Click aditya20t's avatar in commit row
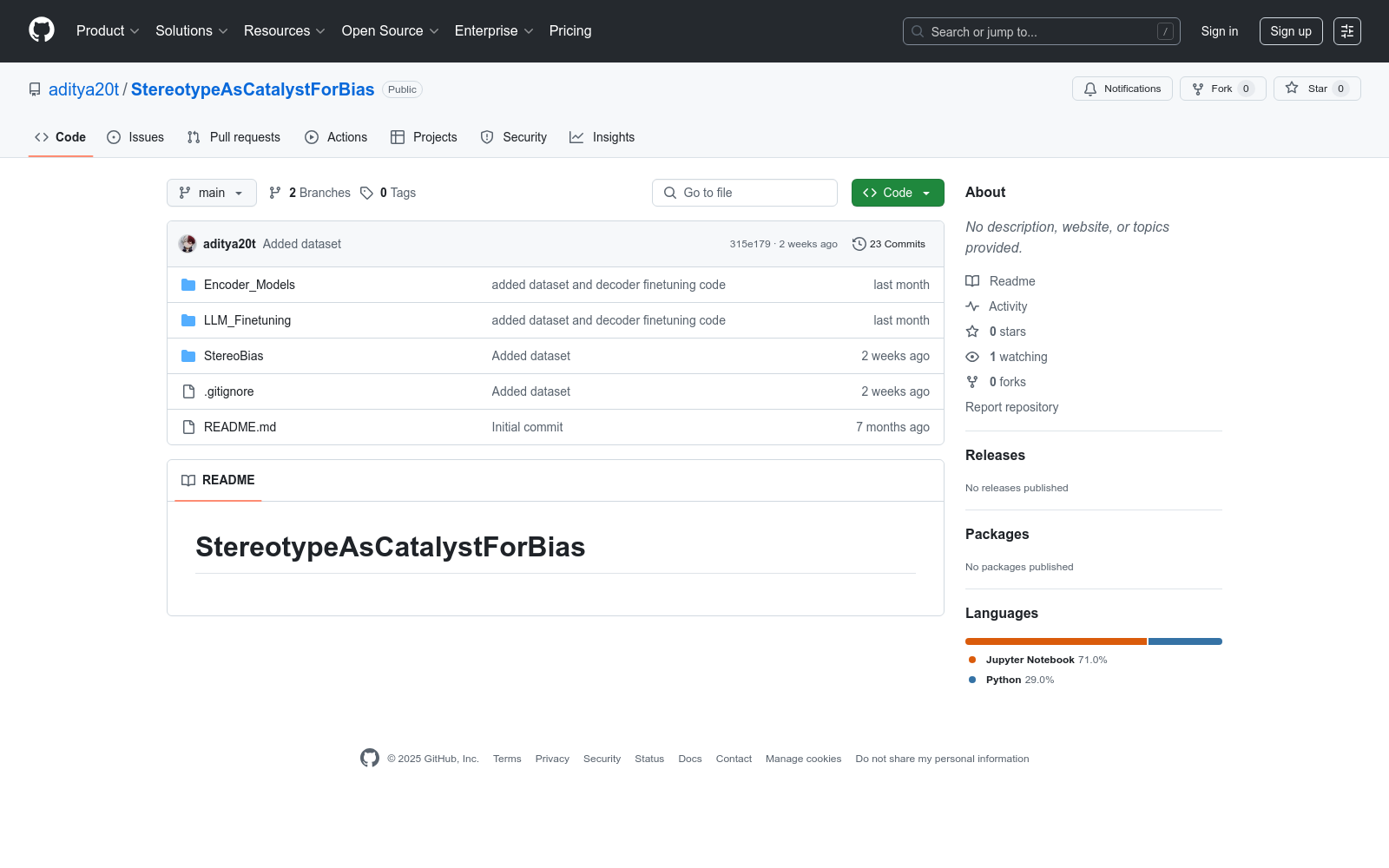The height and width of the screenshot is (868, 1389). pyautogui.click(x=188, y=244)
